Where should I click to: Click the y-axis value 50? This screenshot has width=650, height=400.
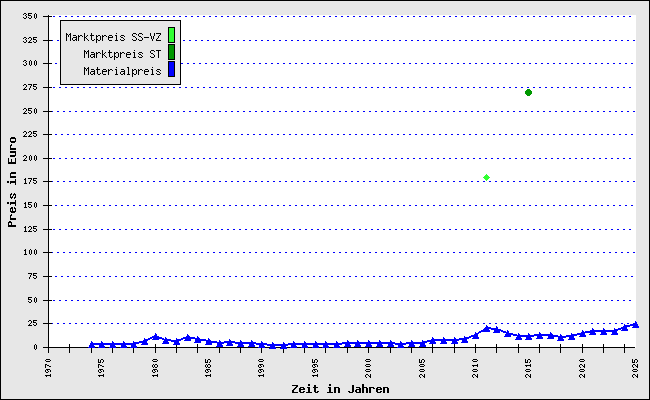32,300
